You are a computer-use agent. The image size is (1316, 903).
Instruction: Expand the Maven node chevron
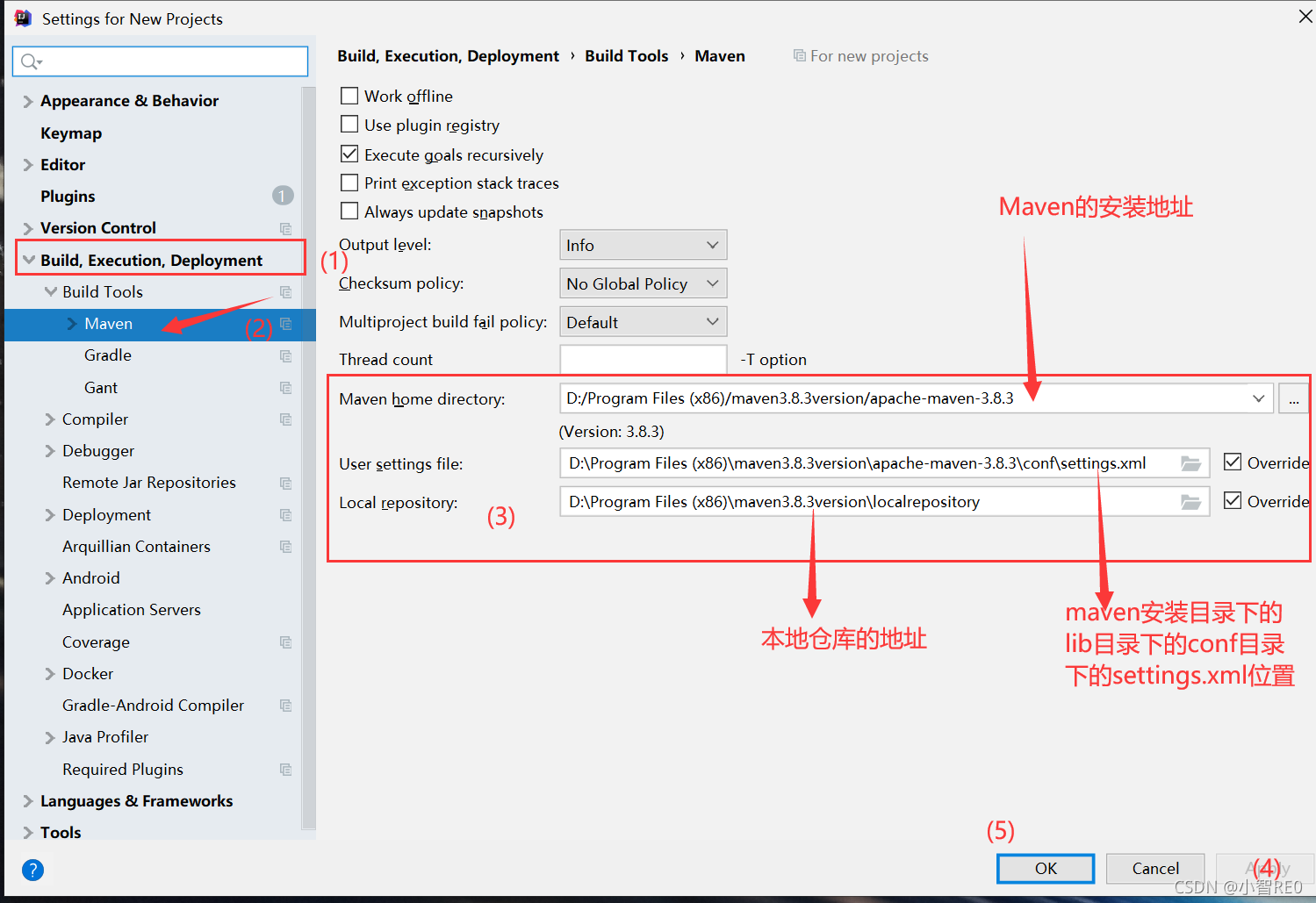[72, 324]
